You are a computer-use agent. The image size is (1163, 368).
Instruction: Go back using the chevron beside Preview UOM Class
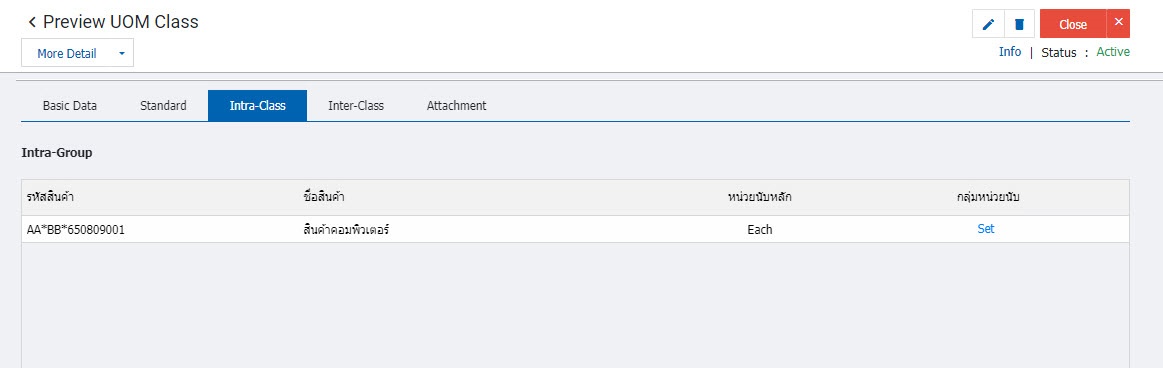tap(32, 22)
